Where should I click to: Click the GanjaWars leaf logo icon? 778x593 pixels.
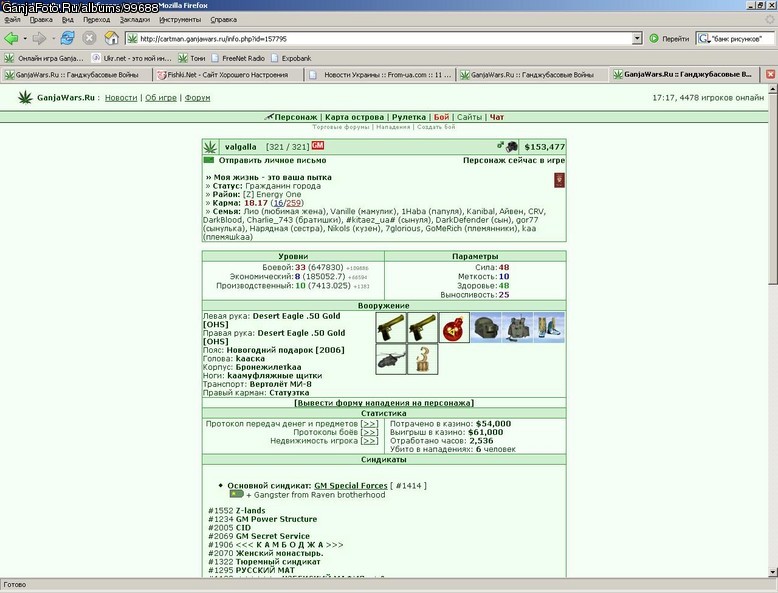point(25,97)
